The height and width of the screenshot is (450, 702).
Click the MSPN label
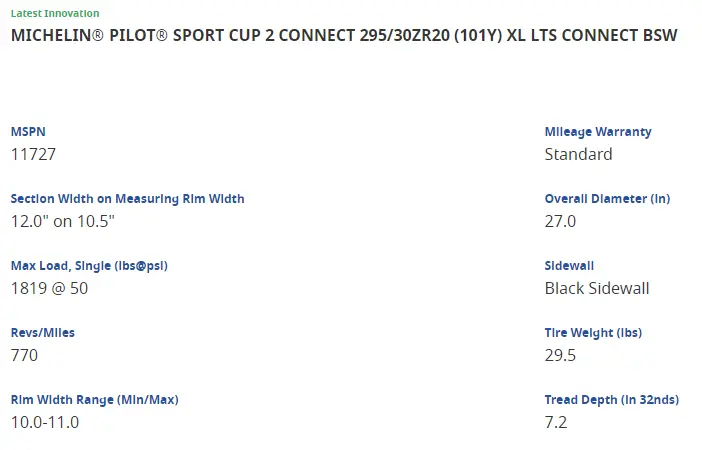pos(28,132)
